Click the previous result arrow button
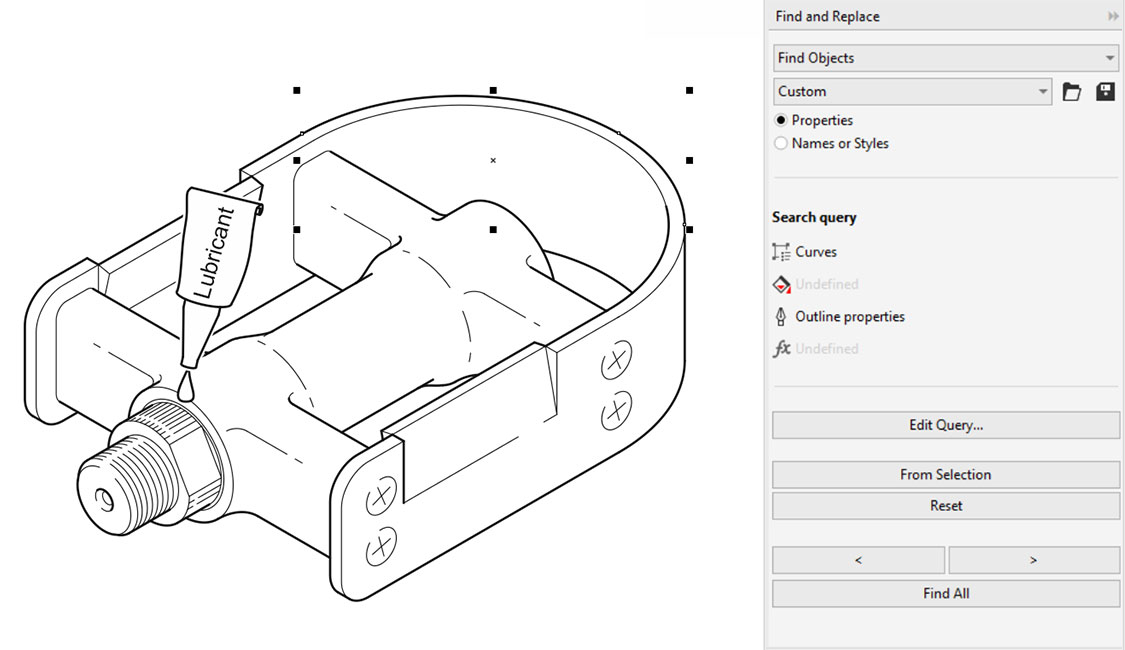The image size is (1125, 650). point(858,560)
